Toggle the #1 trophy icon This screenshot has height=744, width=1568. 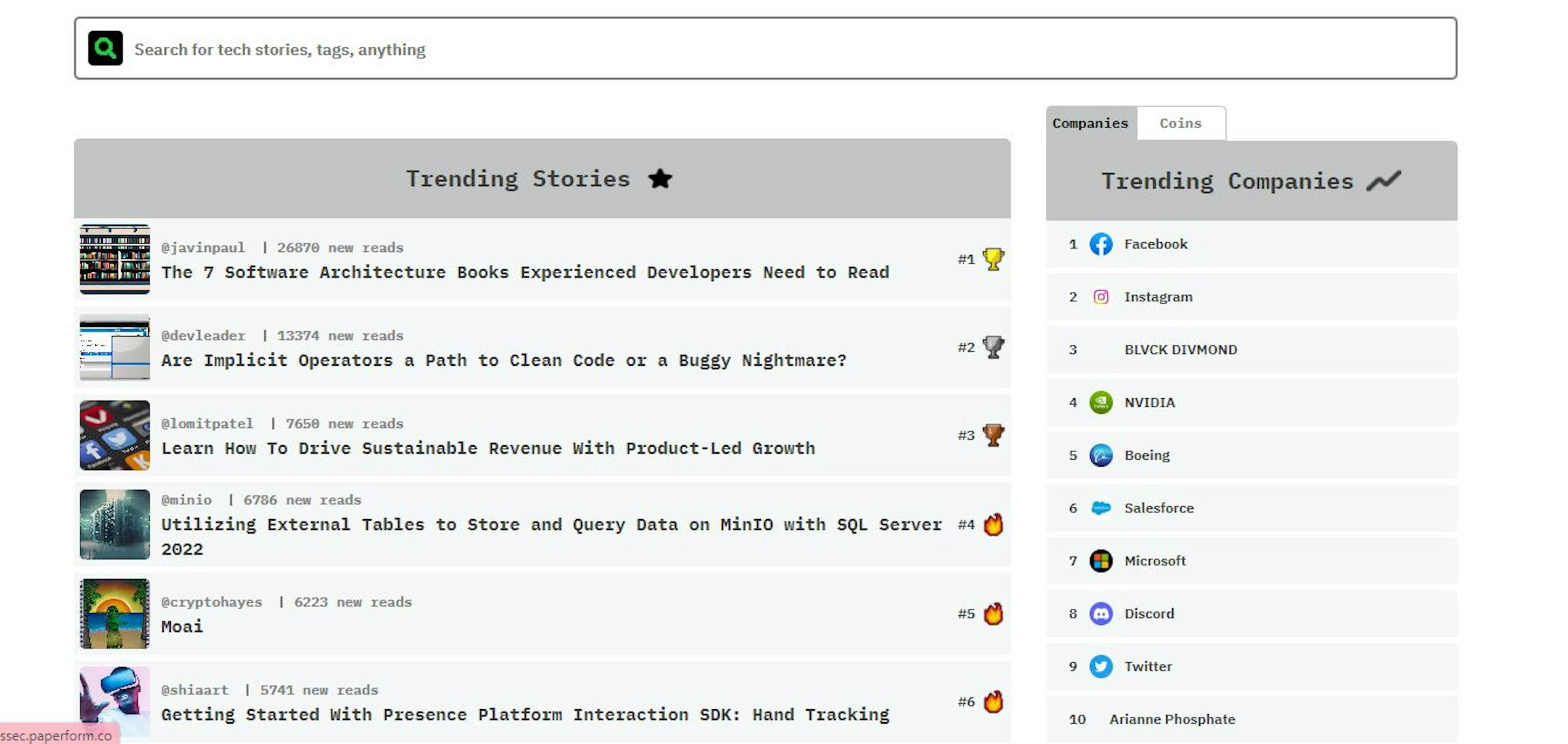pos(993,259)
